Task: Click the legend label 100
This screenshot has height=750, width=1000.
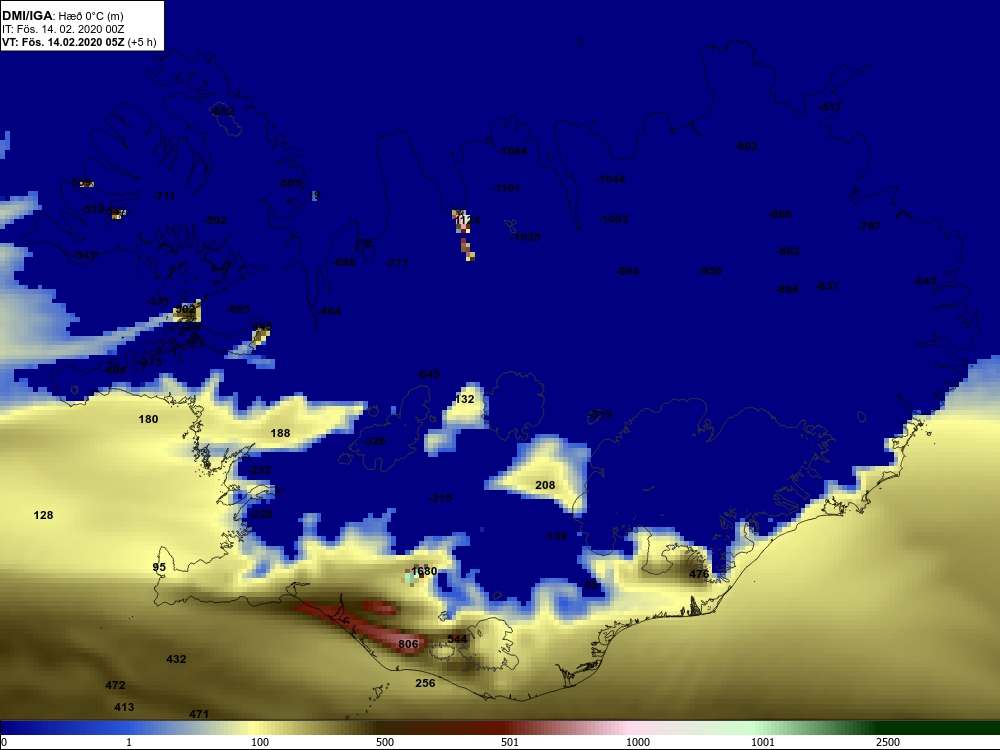Action: coord(260,742)
